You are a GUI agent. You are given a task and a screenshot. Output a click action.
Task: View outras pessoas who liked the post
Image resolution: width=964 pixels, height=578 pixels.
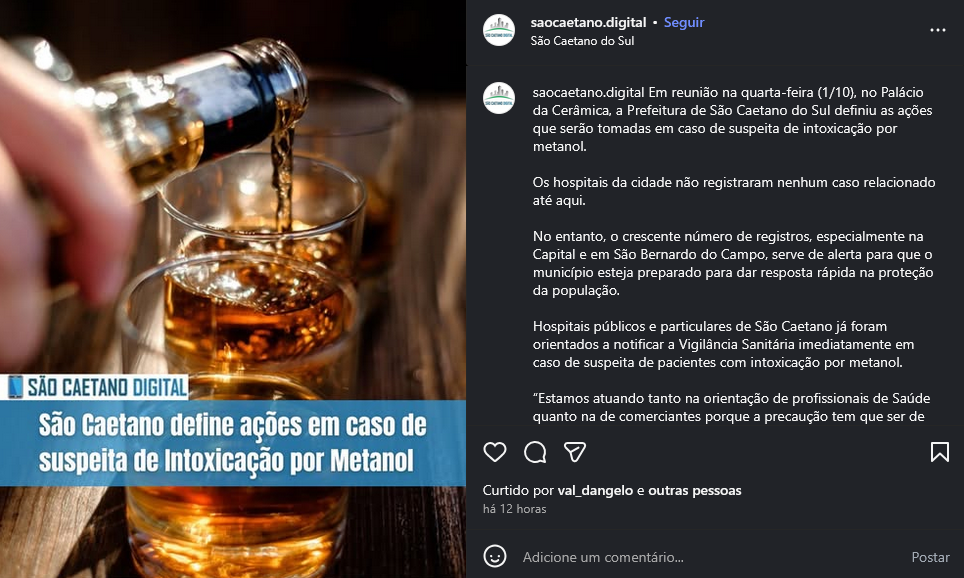(695, 490)
